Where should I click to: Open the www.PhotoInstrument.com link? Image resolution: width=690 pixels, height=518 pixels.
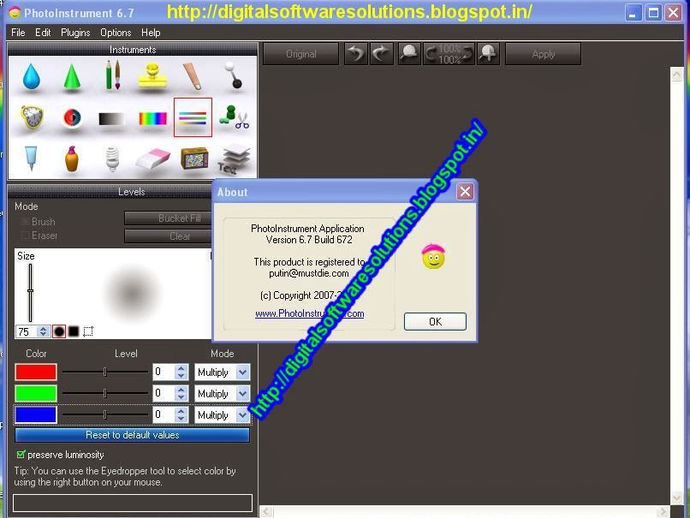[x=309, y=314]
